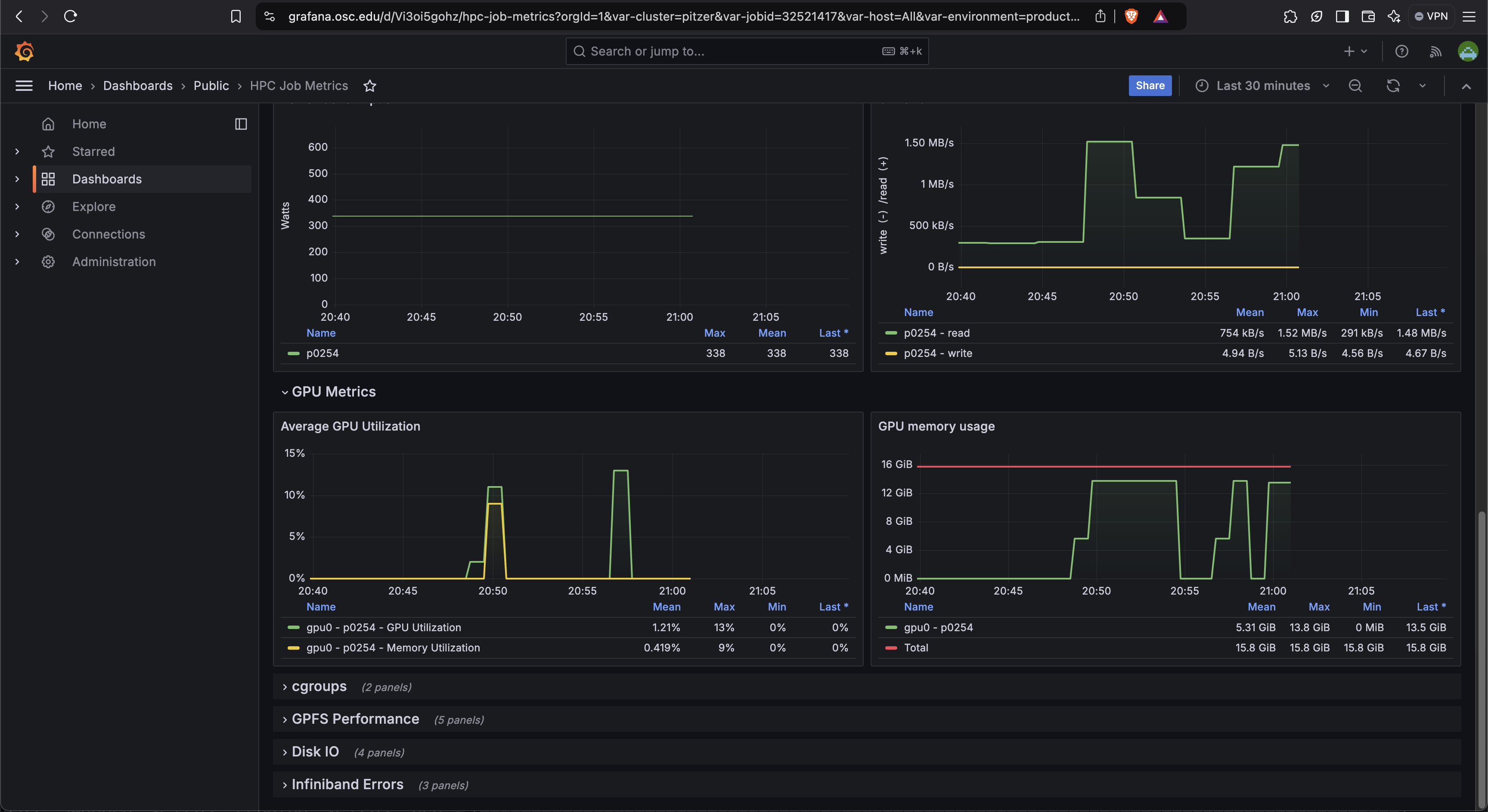Screen dimensions: 1488x812
Task: Dock the sidebar menu icon
Action: pos(241,124)
